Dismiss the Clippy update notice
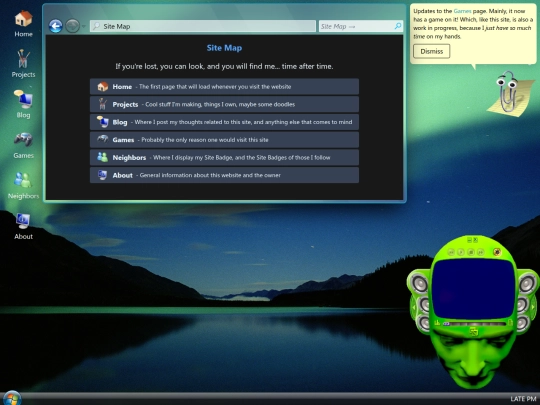Viewport: 540px width, 405px height. click(x=432, y=51)
